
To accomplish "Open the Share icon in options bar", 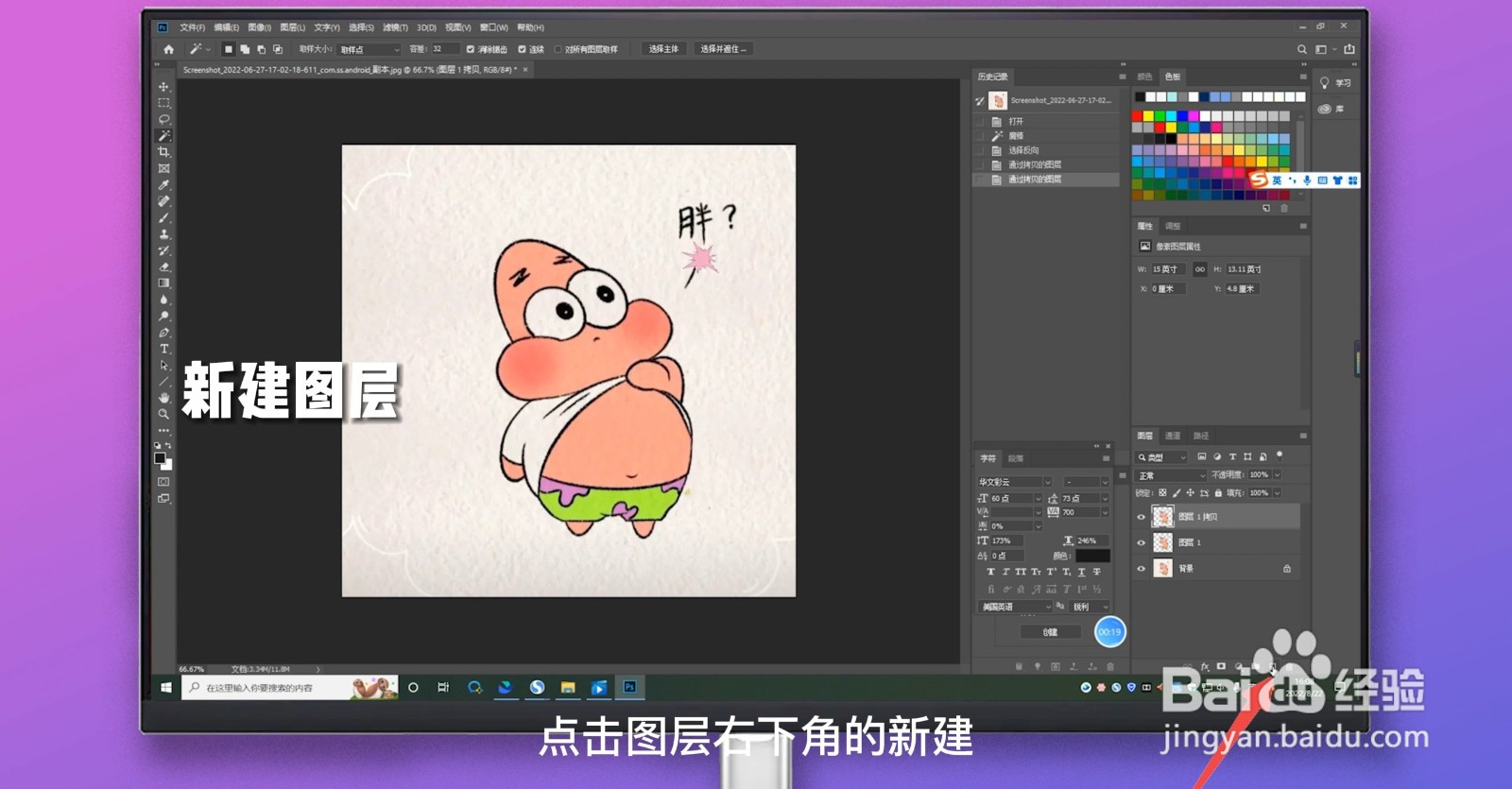I will tap(1349, 49).
